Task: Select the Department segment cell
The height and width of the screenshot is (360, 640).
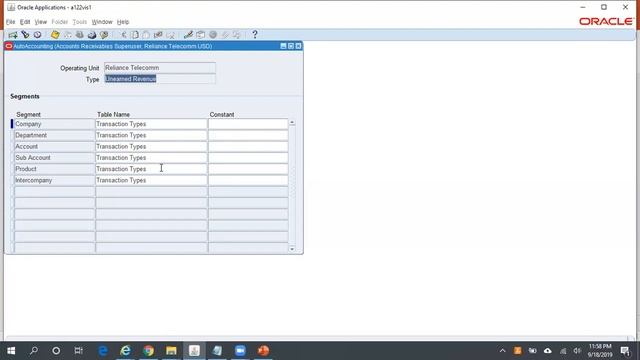Action: 54,135
